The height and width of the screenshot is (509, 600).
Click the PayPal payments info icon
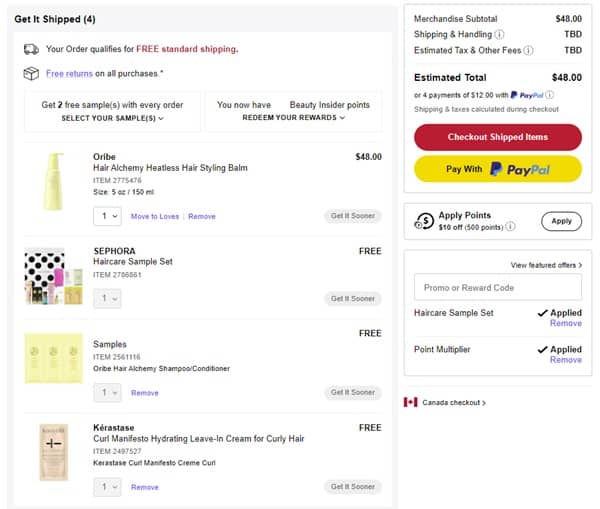(550, 95)
